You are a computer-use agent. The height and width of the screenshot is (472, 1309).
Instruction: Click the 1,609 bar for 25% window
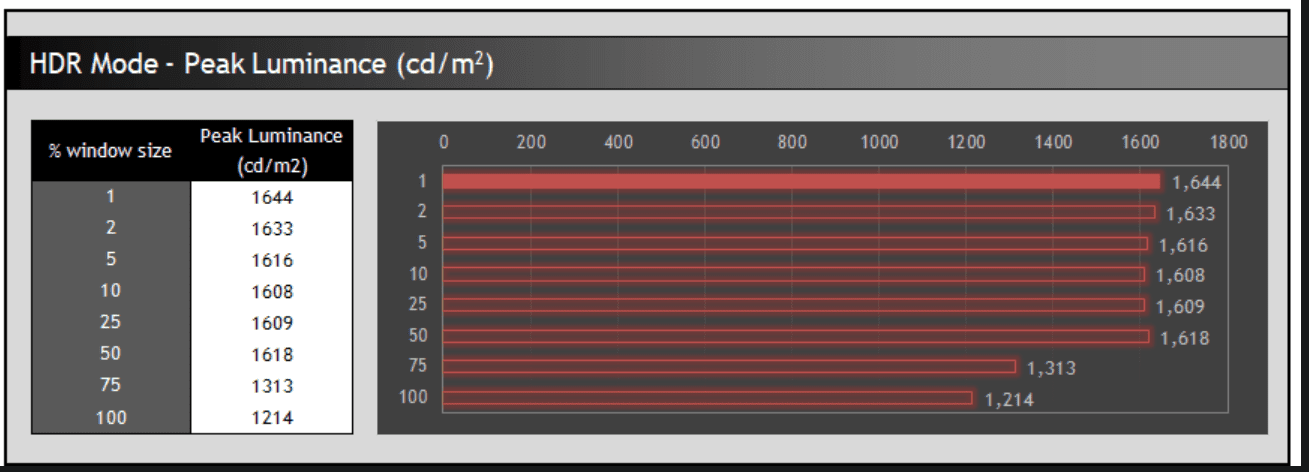(794, 305)
